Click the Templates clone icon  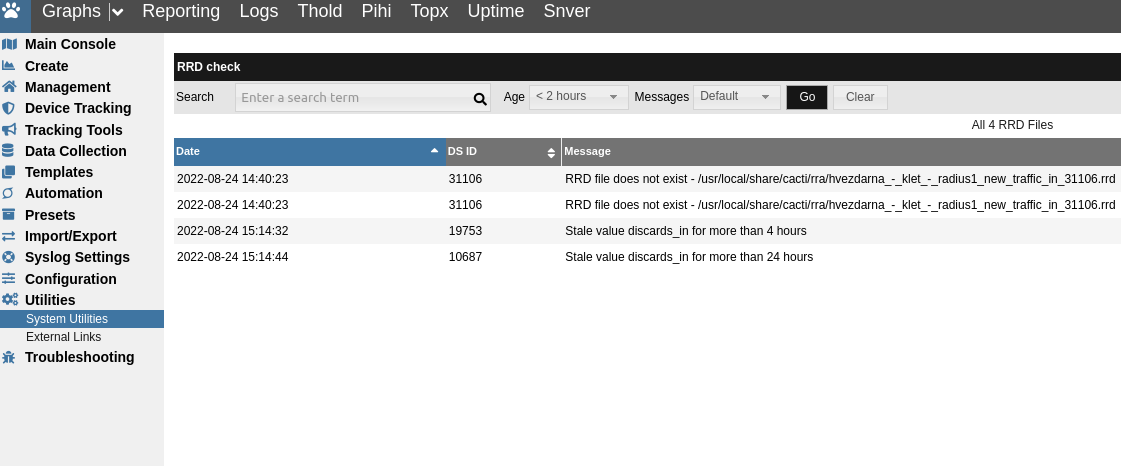click(x=9, y=172)
